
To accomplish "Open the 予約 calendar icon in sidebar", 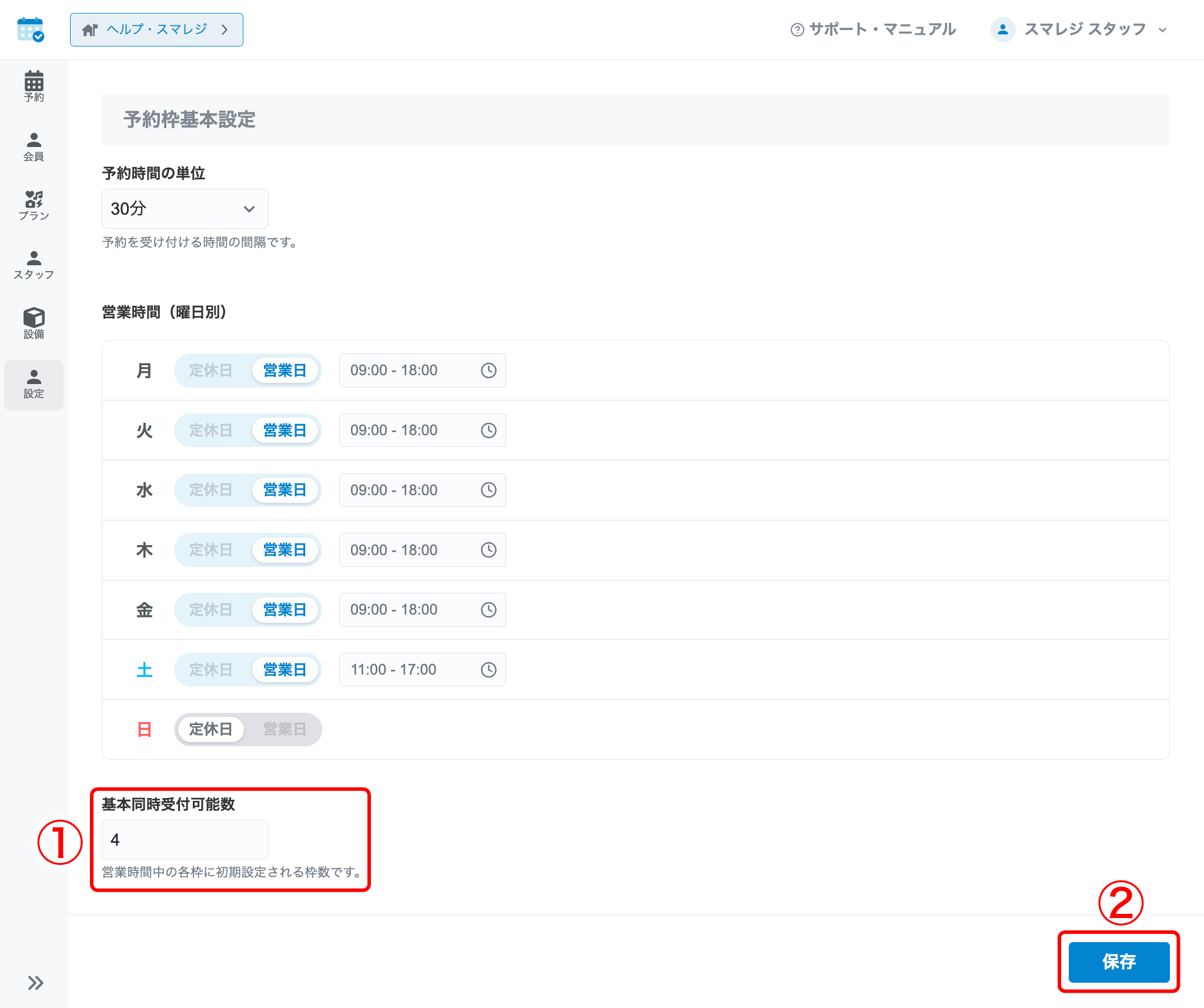I will pyautogui.click(x=34, y=86).
